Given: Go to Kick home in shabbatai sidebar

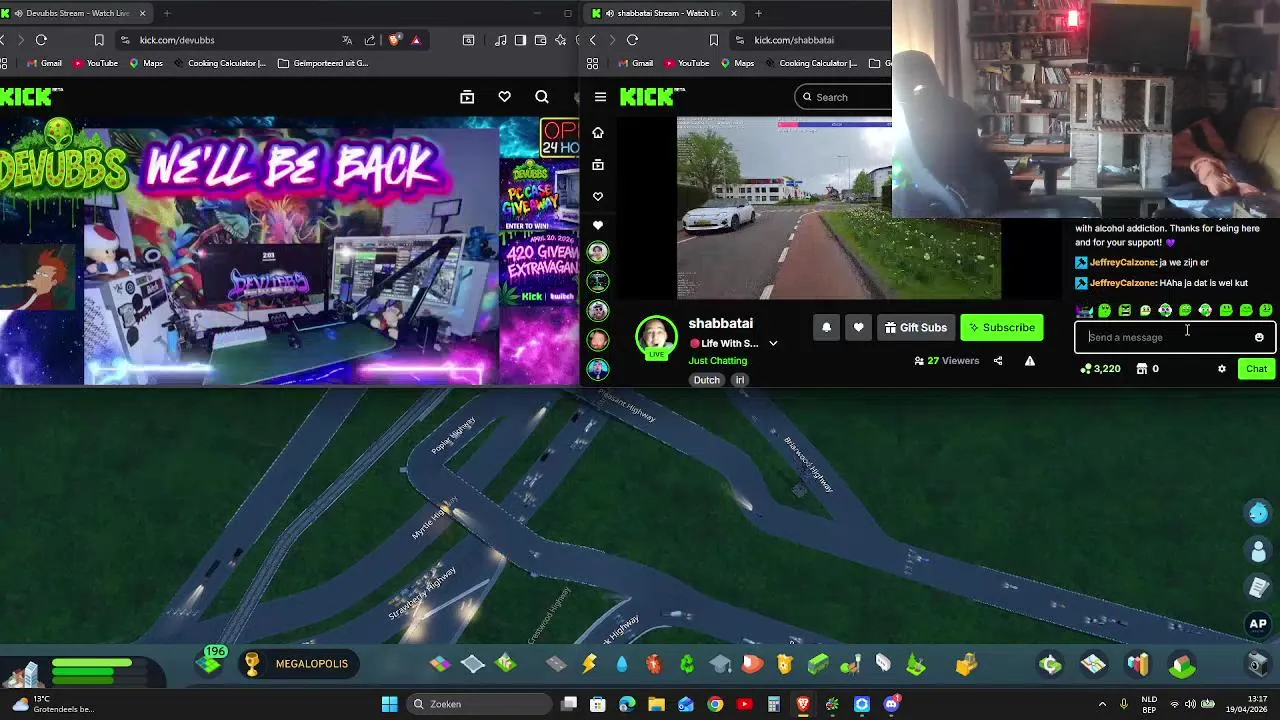Looking at the screenshot, I should tap(598, 132).
